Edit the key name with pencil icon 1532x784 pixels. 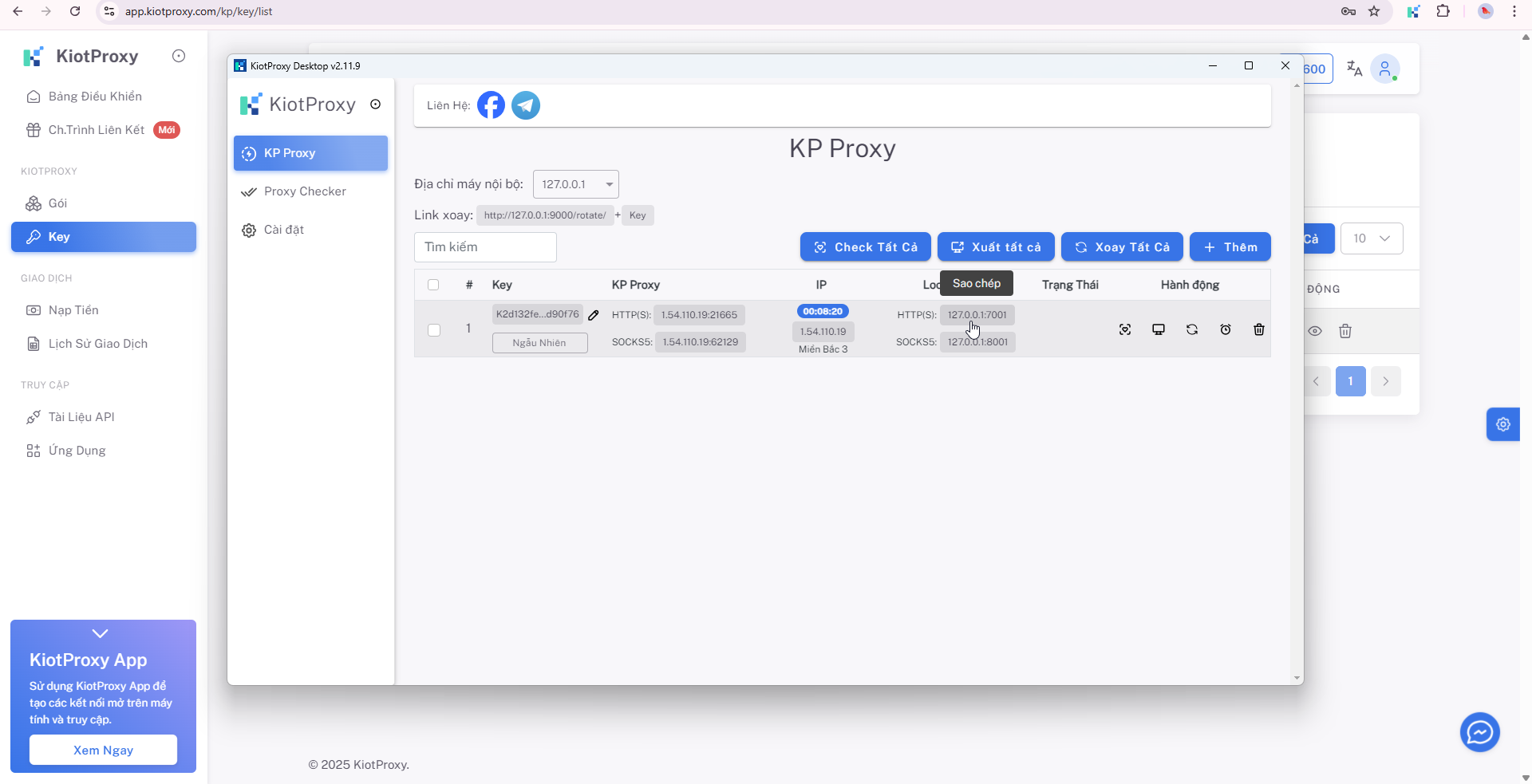(x=594, y=314)
